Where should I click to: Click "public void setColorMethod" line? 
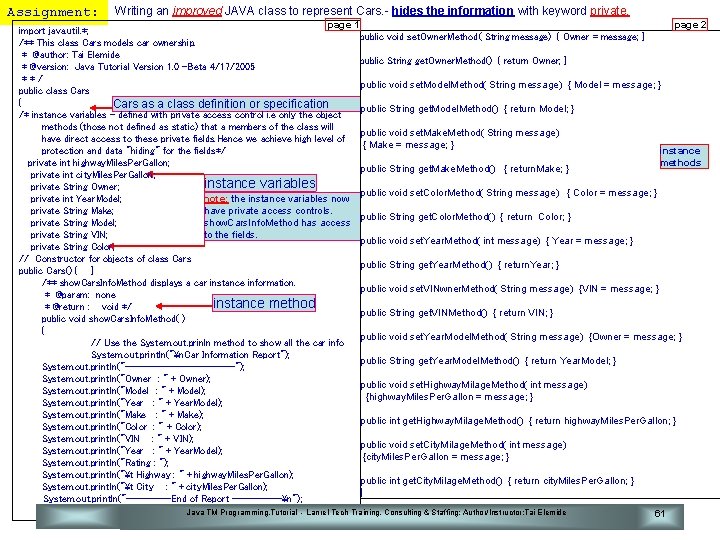(x=509, y=193)
